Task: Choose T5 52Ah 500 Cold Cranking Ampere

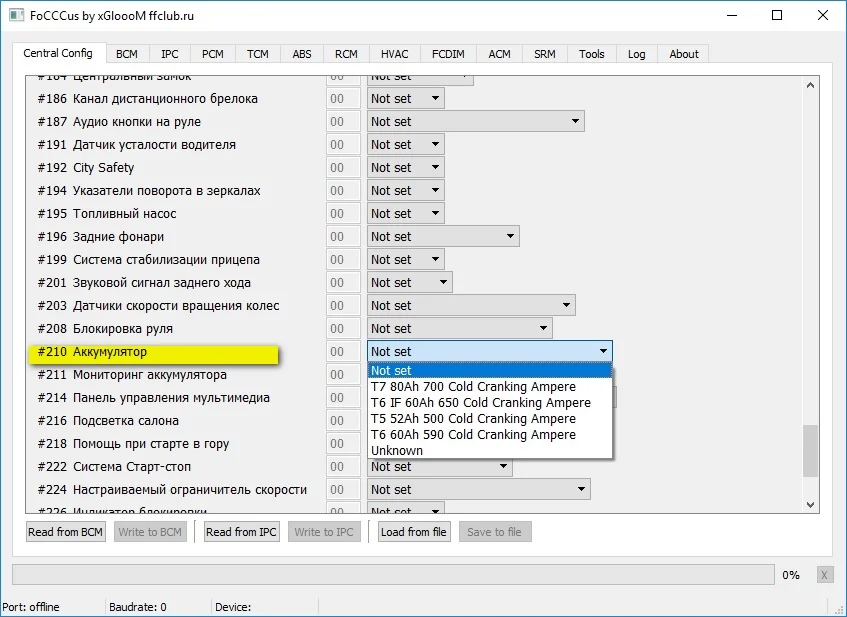Action: tap(473, 419)
